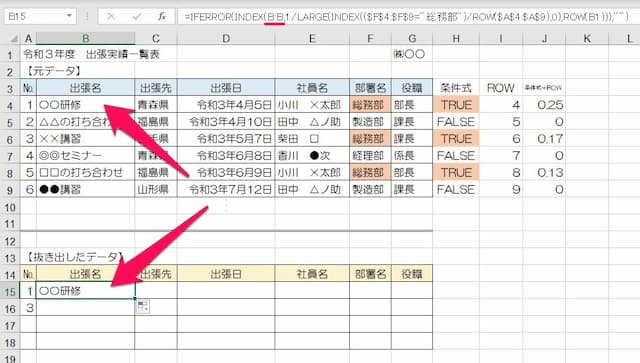Click date cell 令和3年4月5日
The image size is (640, 363).
(x=226, y=105)
